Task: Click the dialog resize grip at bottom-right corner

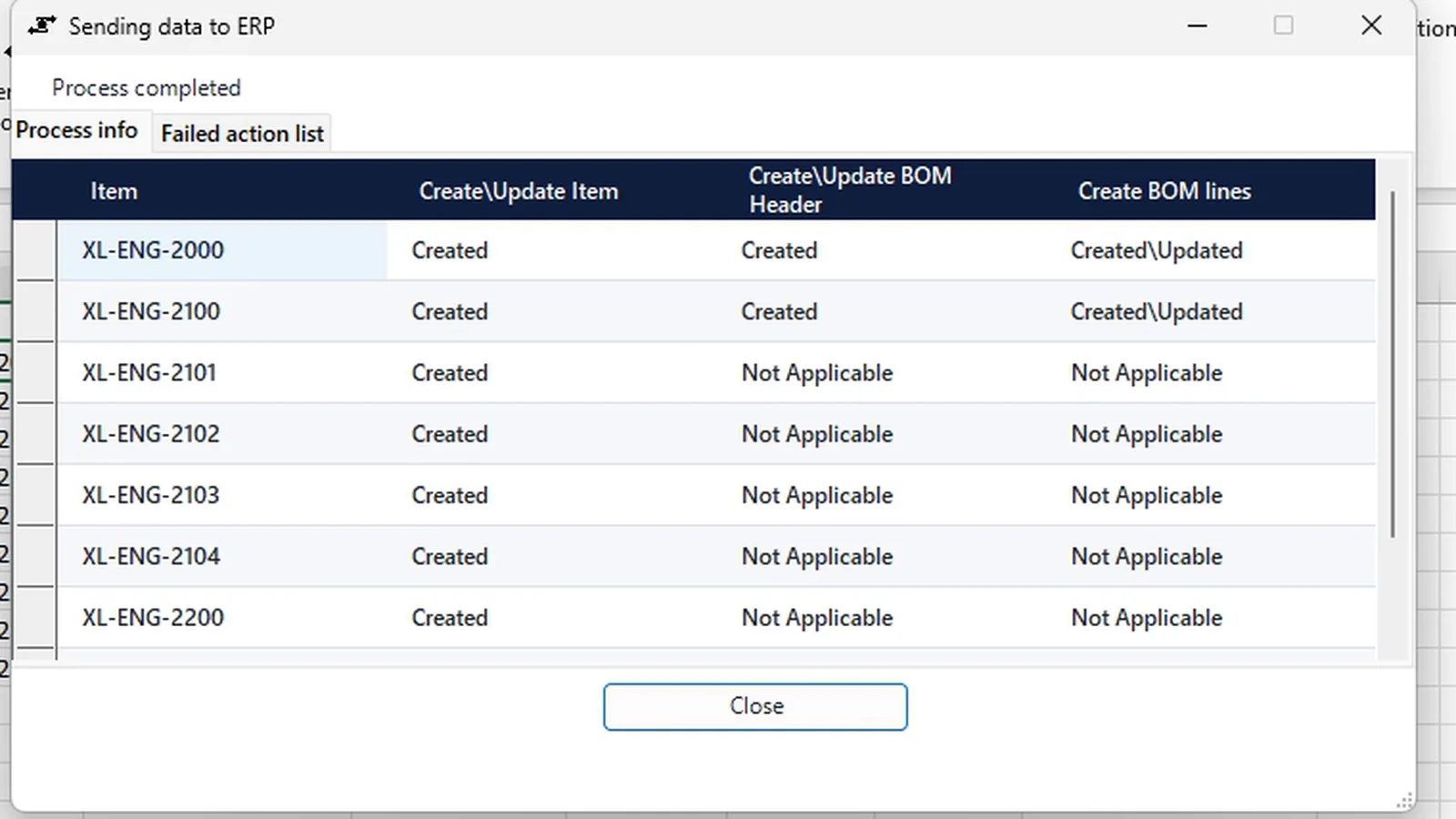Action: point(1405,801)
